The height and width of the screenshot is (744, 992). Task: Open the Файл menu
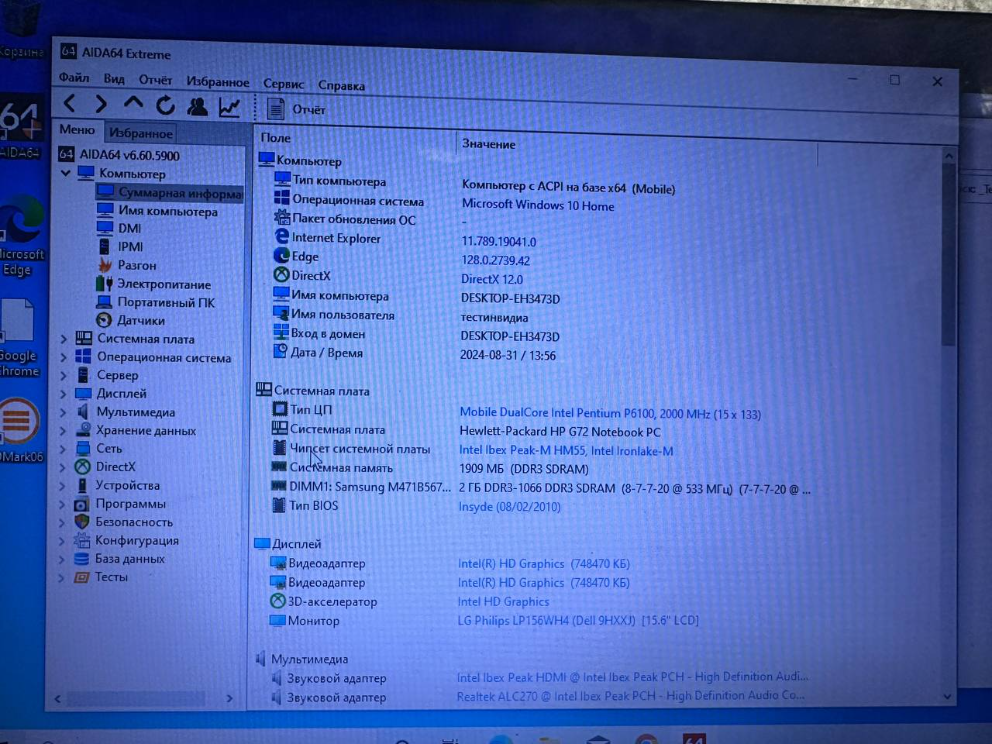74,78
